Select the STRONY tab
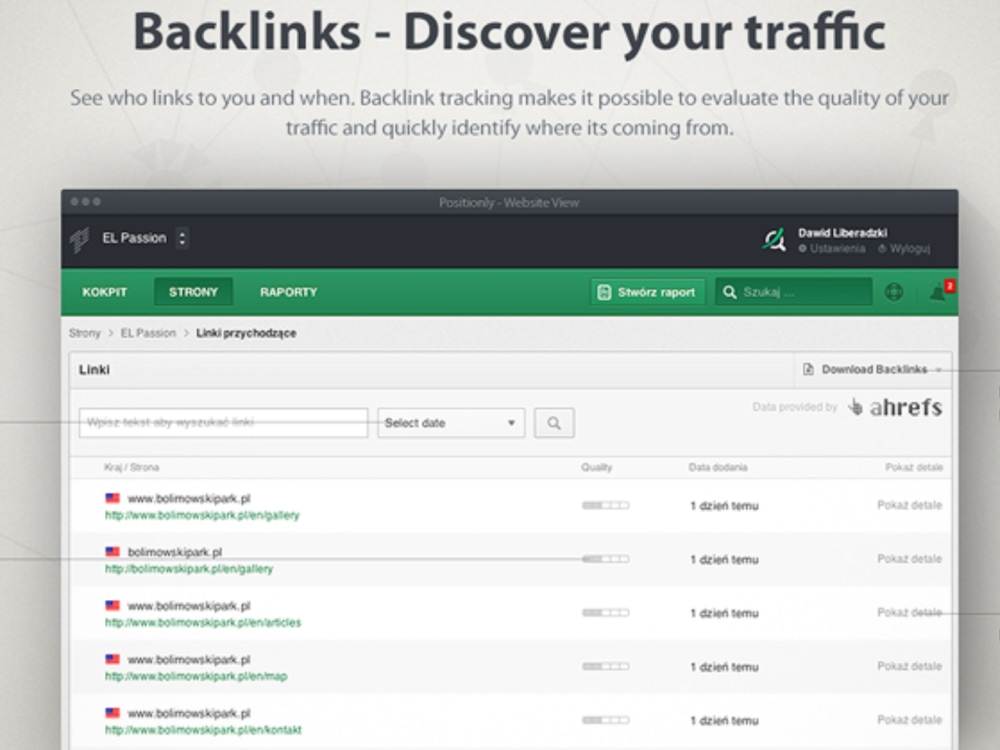The image size is (1000, 750). 193,292
